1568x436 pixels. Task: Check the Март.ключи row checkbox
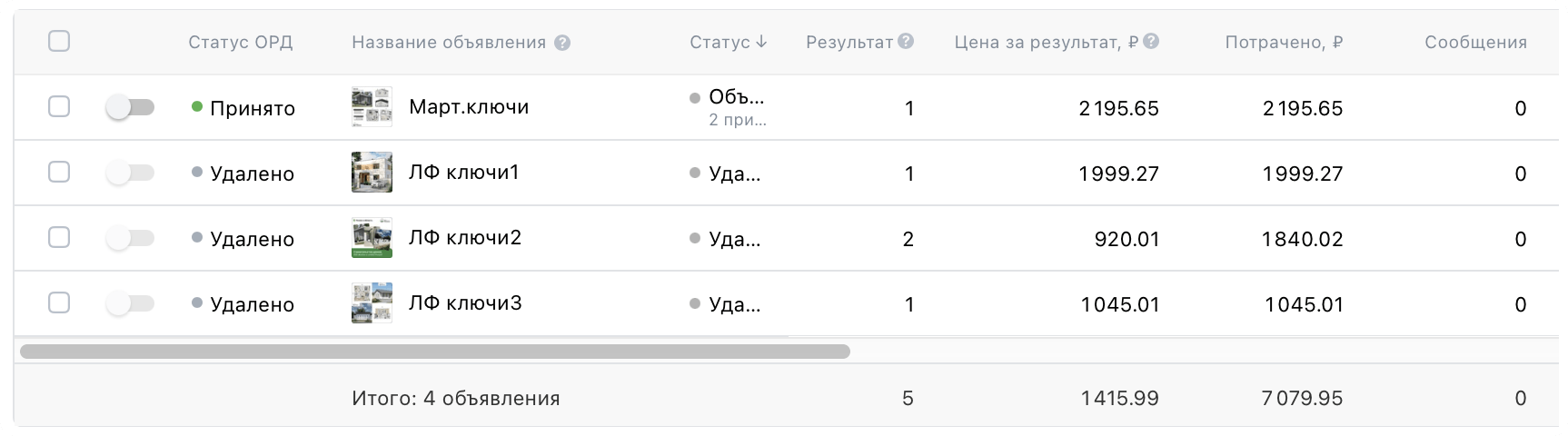59,107
